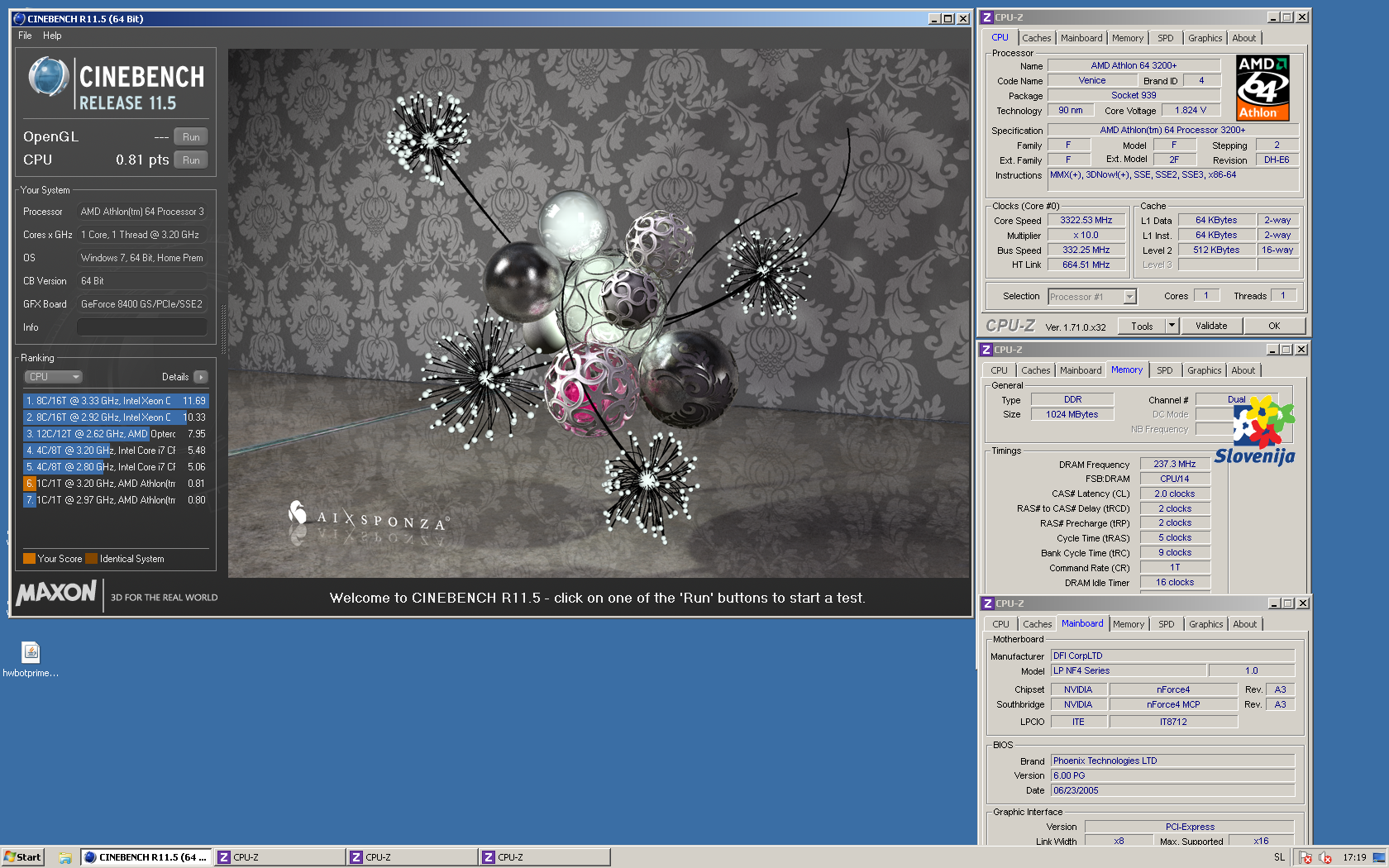The width and height of the screenshot is (1389, 868).
Task: Click the CPU-Z Tools button
Action: (x=1142, y=327)
